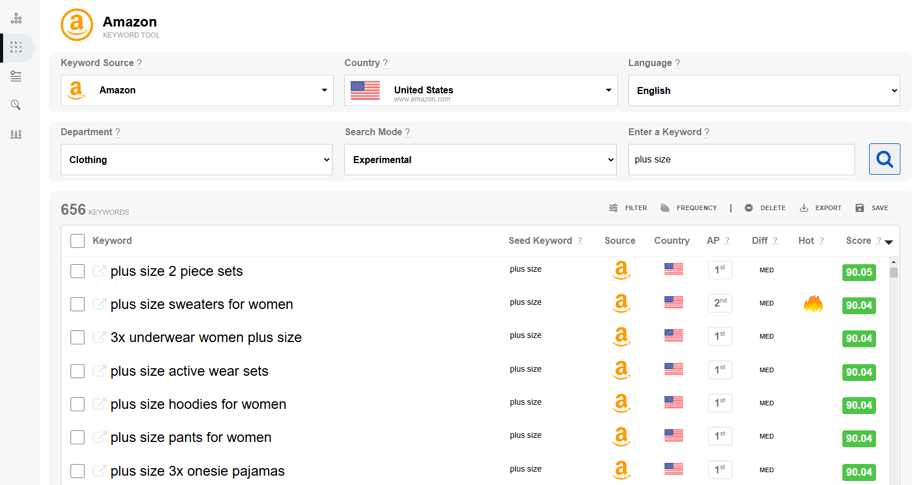Click the 90.05 score badge

tap(859, 272)
